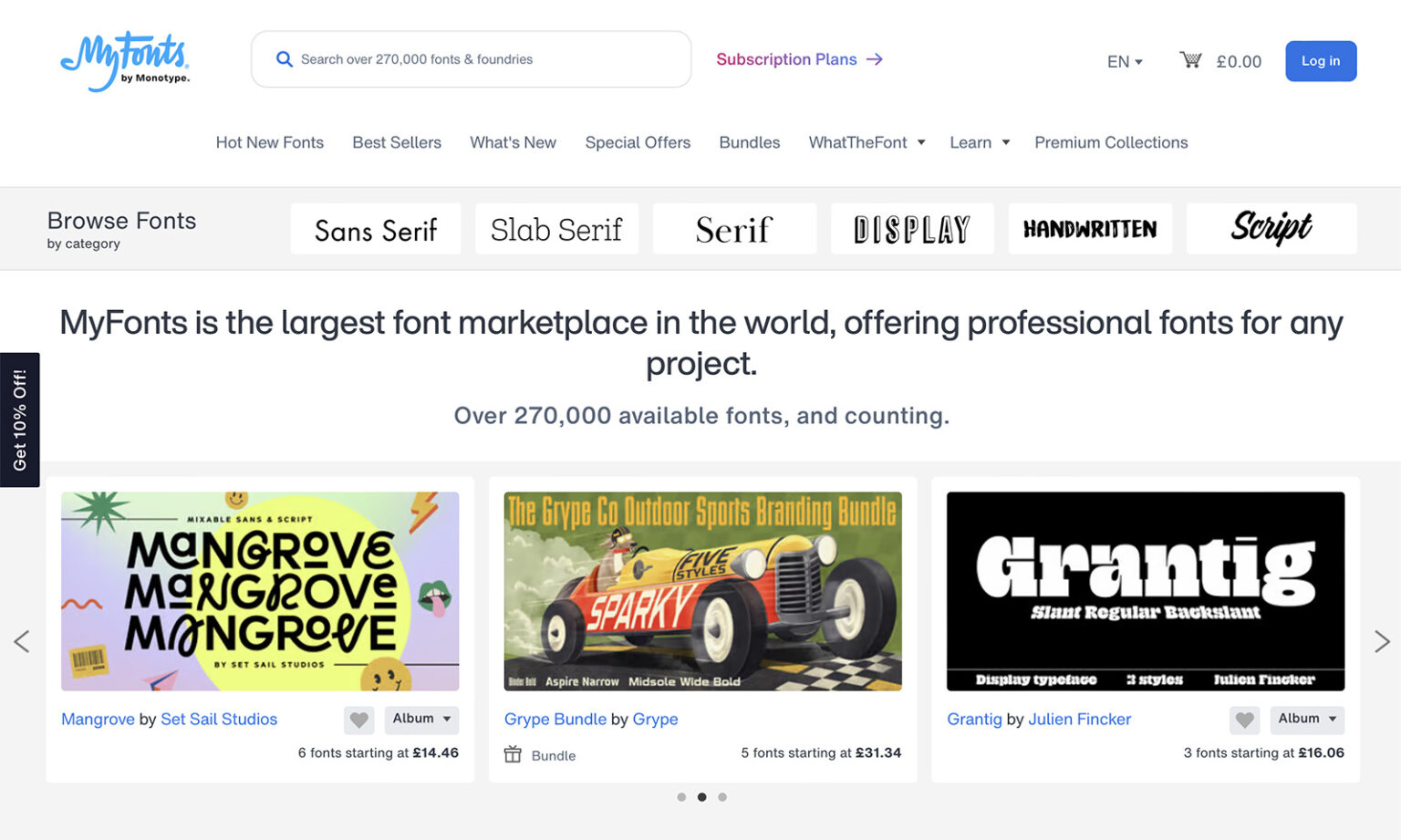Click the bundle gift icon under Grype Bundle
This screenshot has width=1401, height=840.
pos(513,754)
